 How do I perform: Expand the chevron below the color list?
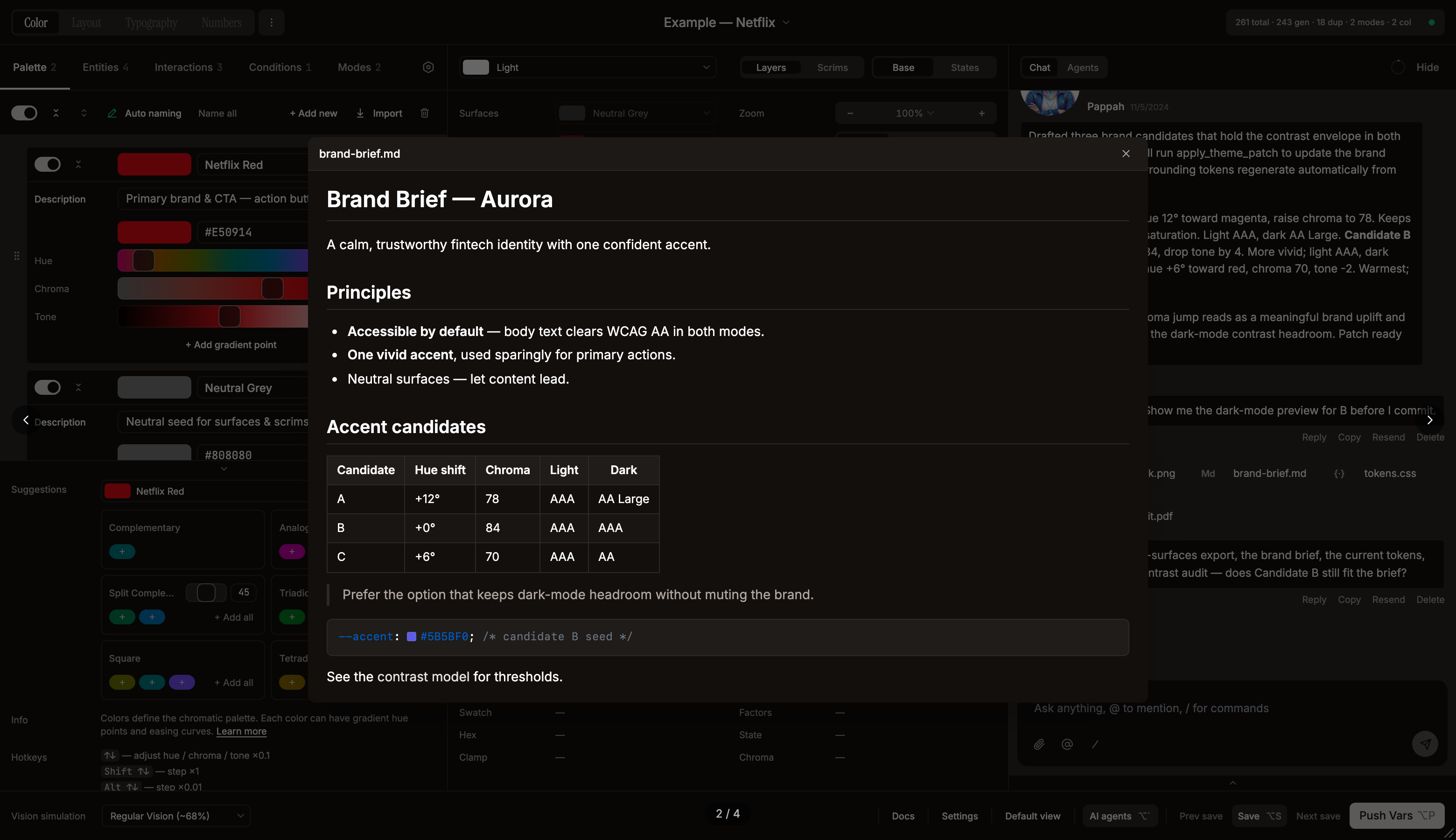click(x=224, y=469)
